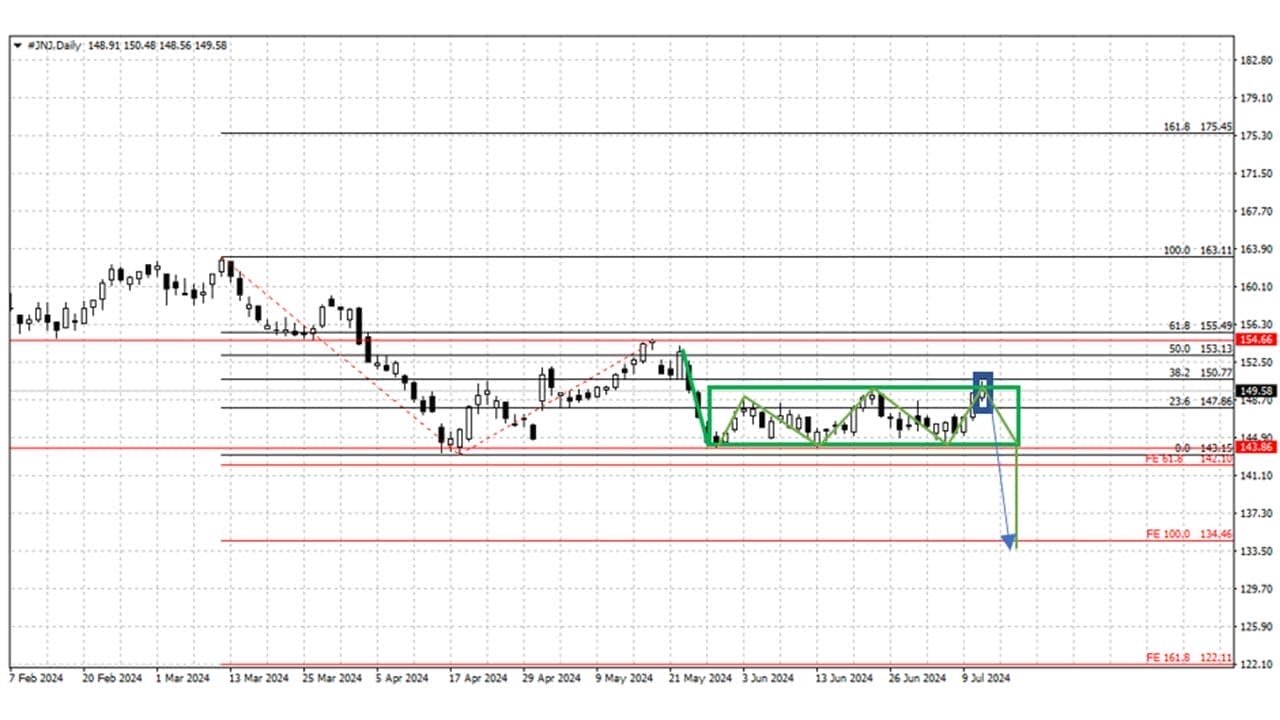Click the current price marker 149.58
The image size is (1280, 720).
(1254, 391)
